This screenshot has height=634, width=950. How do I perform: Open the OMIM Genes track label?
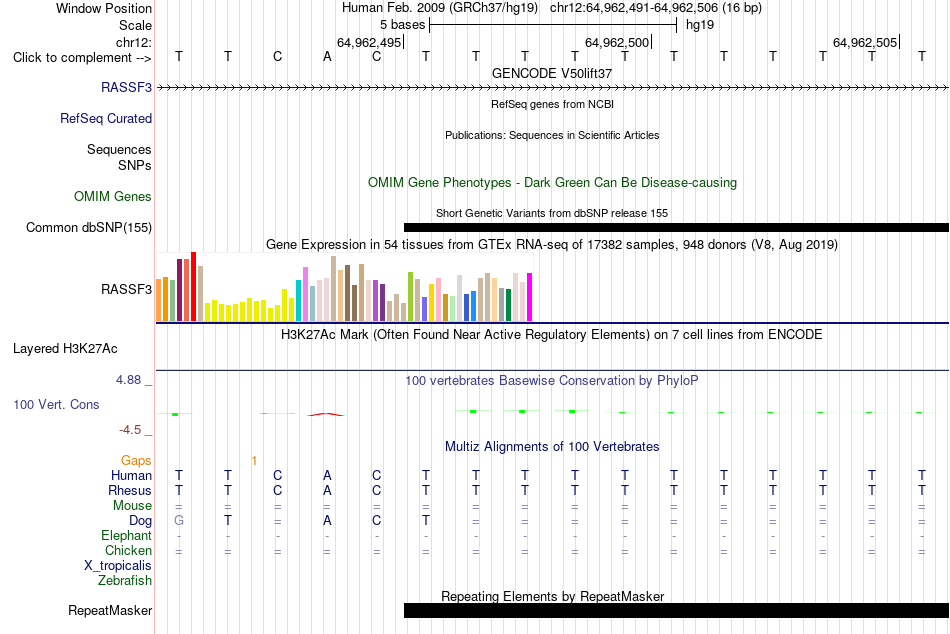coord(112,196)
